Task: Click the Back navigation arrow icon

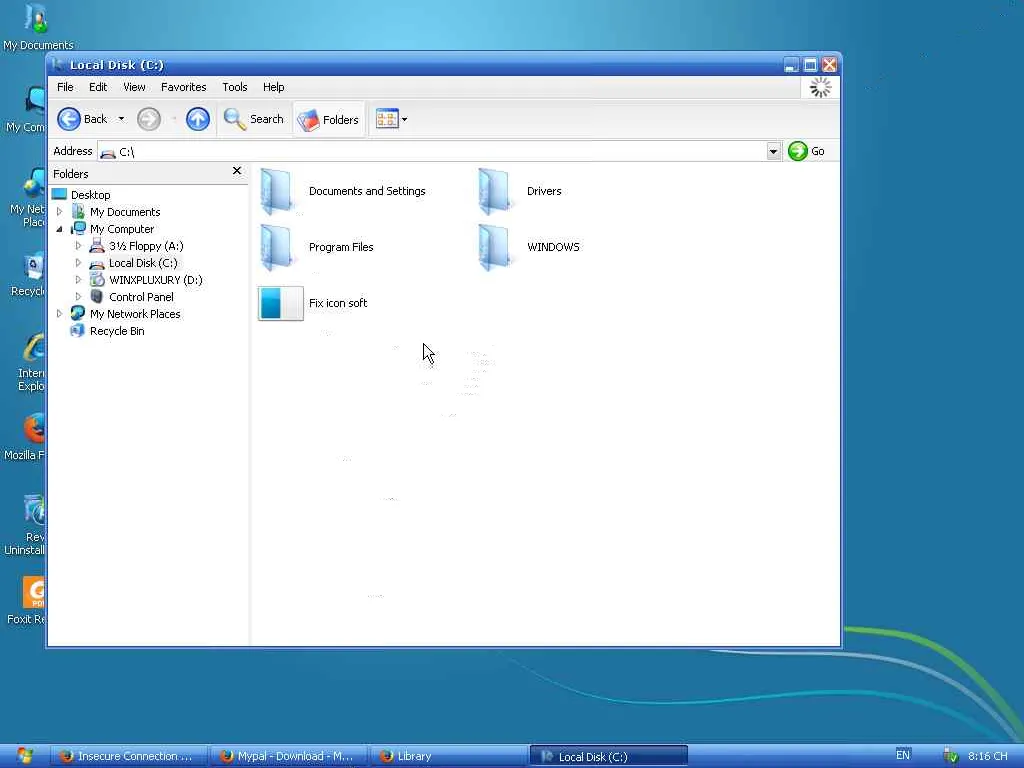Action: tap(69, 120)
